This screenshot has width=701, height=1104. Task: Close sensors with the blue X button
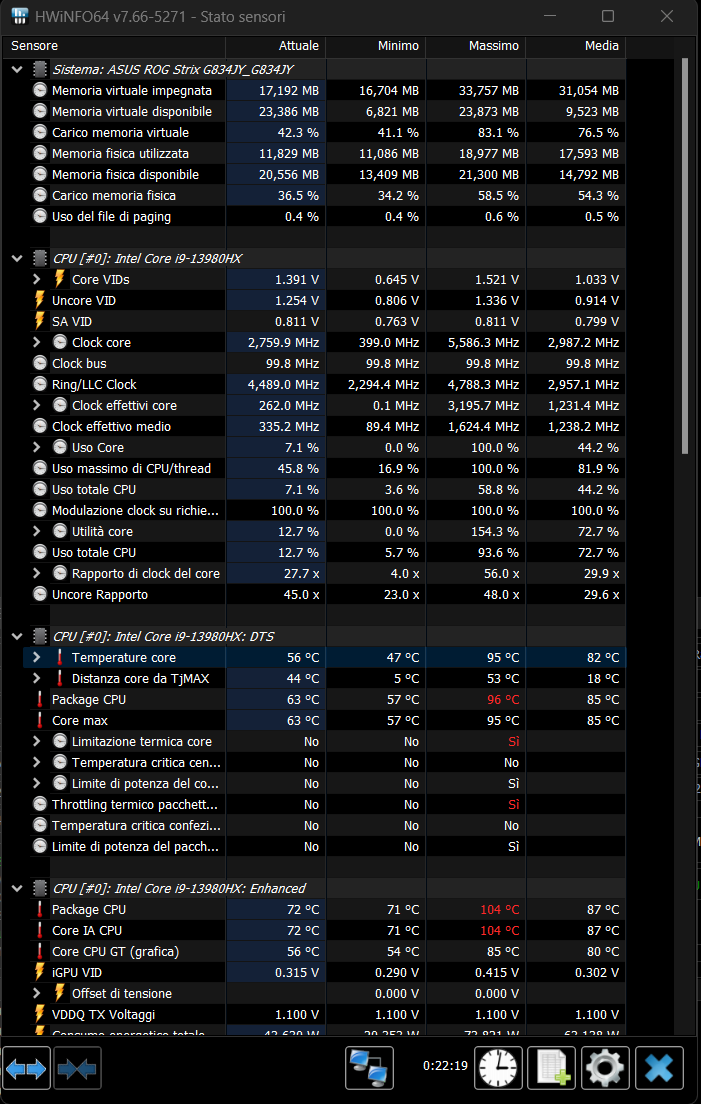659,1067
